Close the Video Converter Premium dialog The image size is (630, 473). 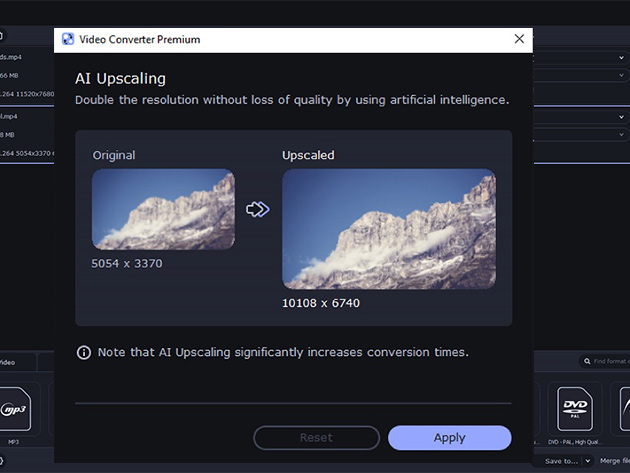tap(519, 39)
